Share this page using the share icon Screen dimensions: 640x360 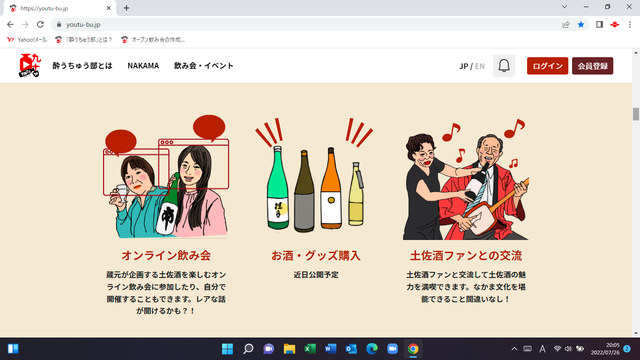click(566, 24)
